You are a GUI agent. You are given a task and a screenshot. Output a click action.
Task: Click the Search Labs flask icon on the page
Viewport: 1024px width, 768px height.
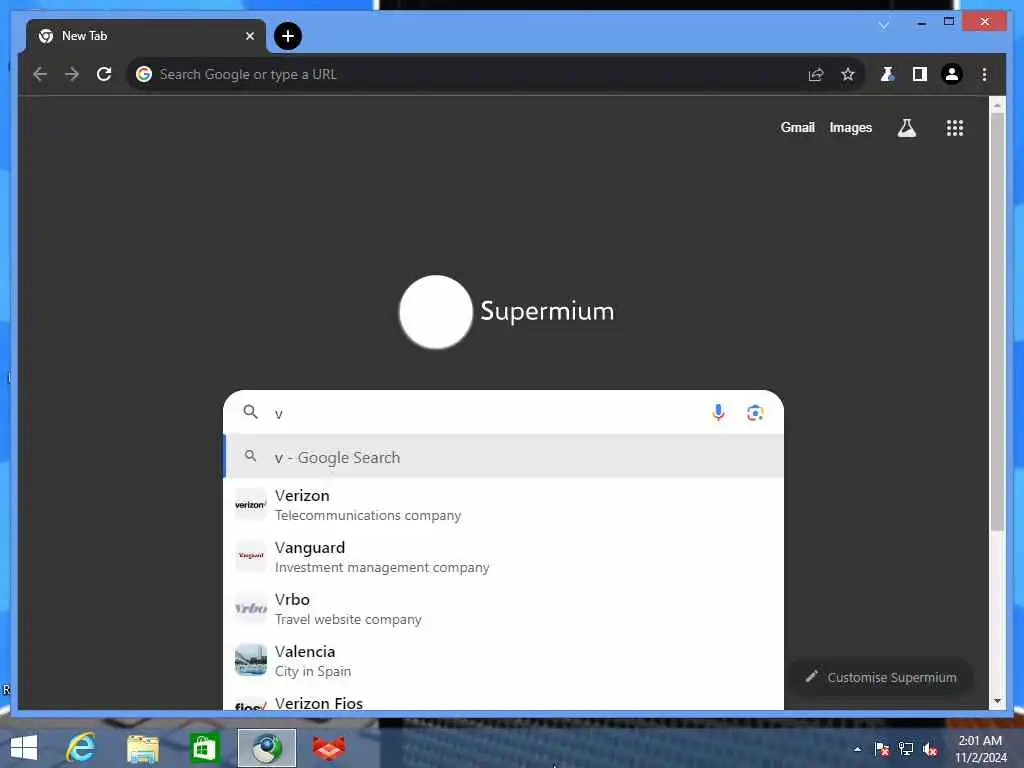(906, 128)
